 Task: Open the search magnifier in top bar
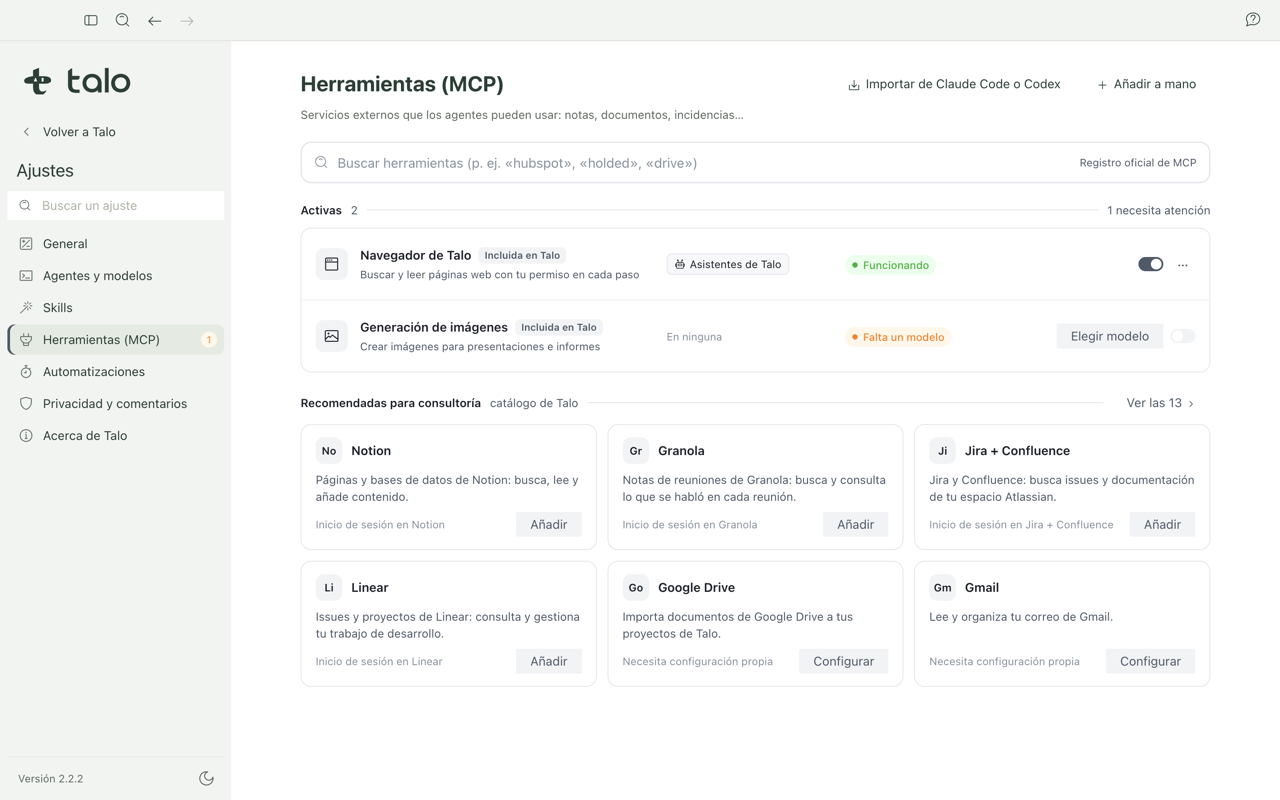tap(123, 20)
